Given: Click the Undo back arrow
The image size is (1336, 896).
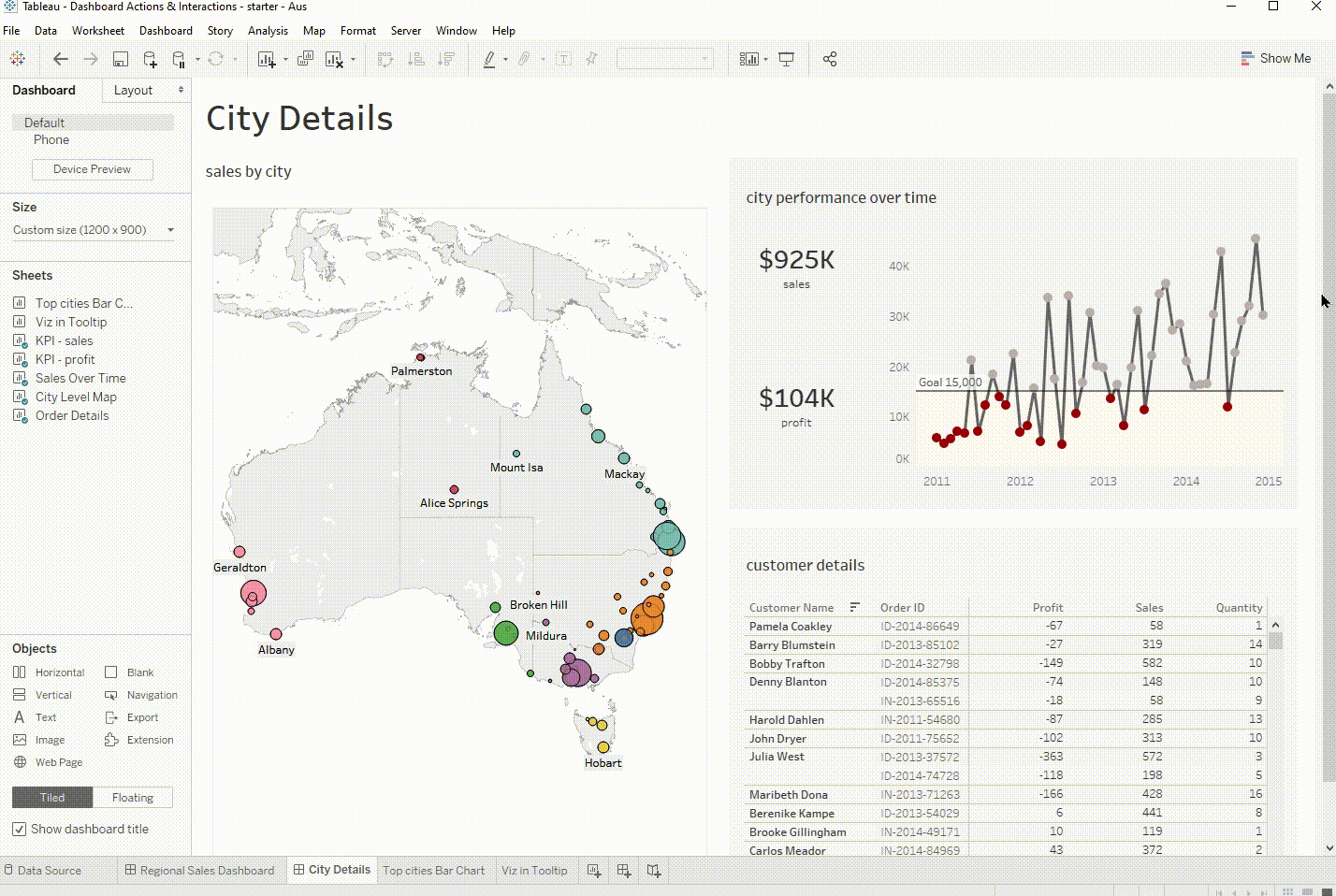Looking at the screenshot, I should [x=61, y=59].
